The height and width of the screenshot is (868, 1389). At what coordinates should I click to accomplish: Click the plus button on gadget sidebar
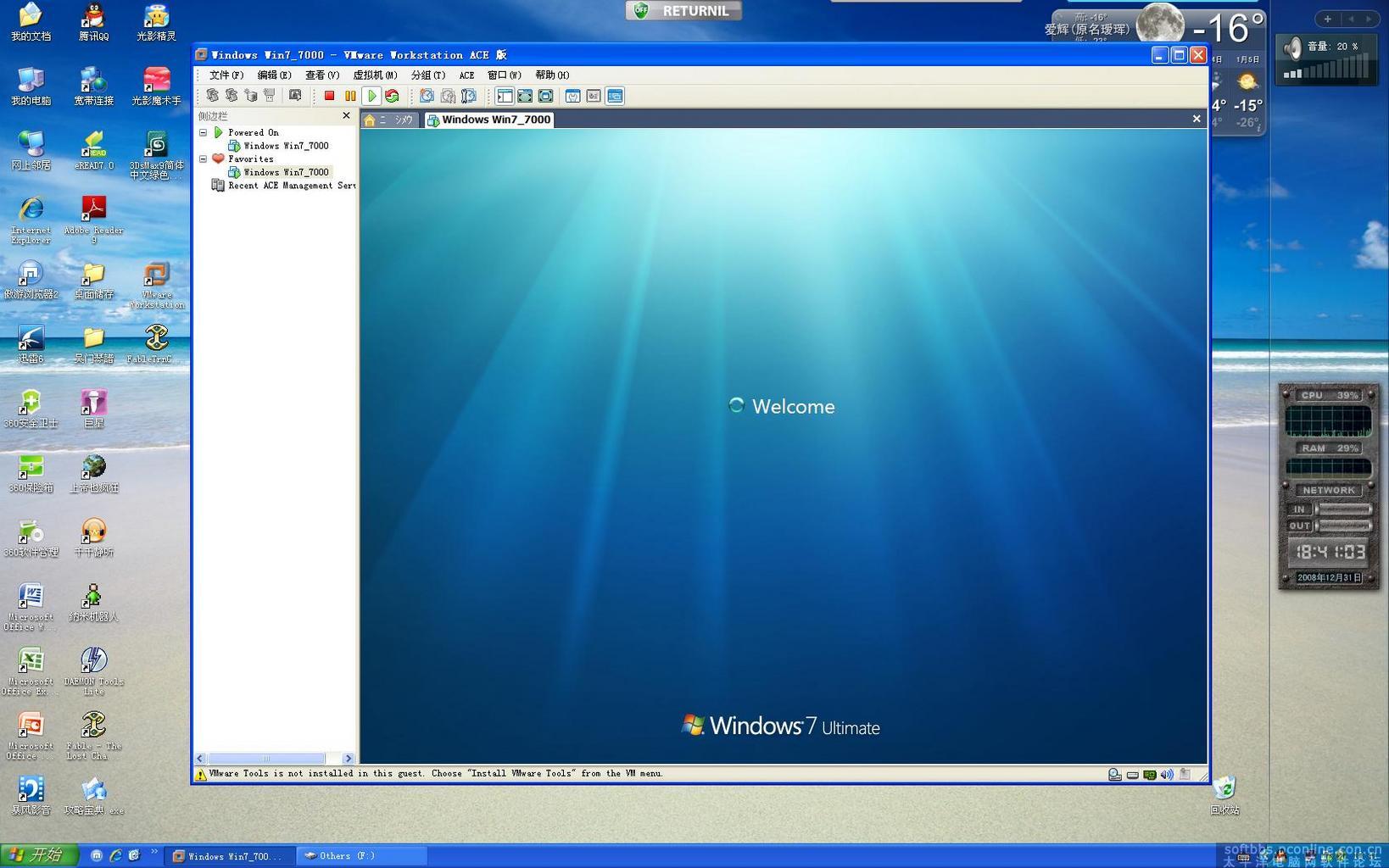1327,19
